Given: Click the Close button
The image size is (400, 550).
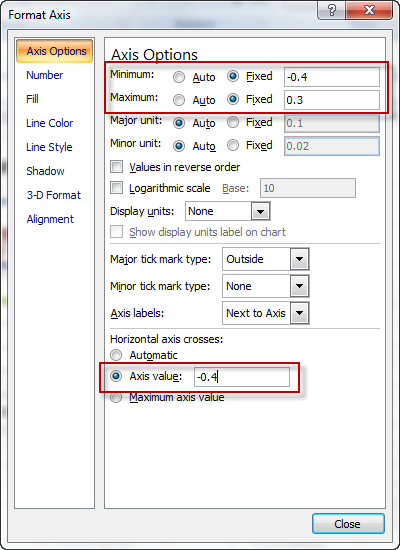Looking at the screenshot, I should click(x=348, y=524).
